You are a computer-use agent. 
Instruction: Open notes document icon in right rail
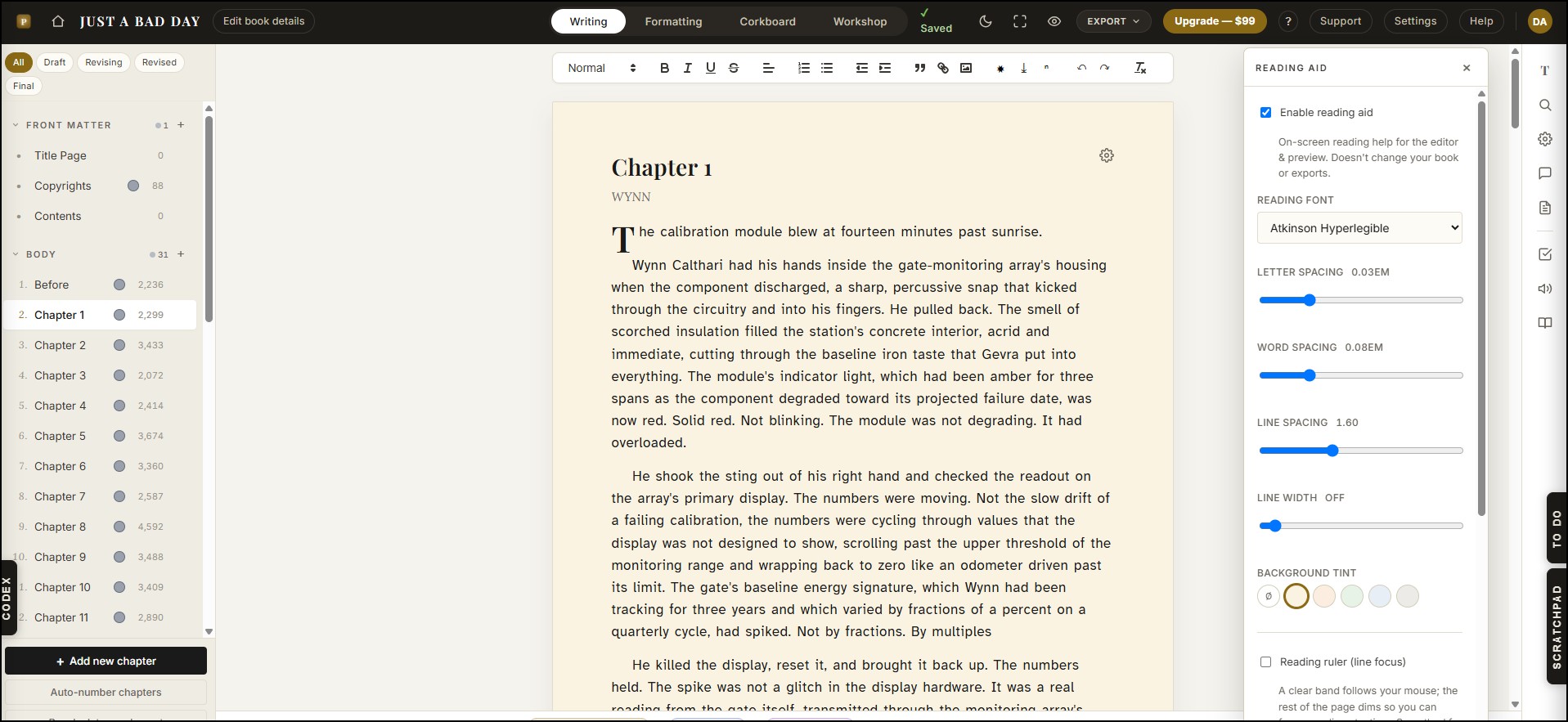1545,208
